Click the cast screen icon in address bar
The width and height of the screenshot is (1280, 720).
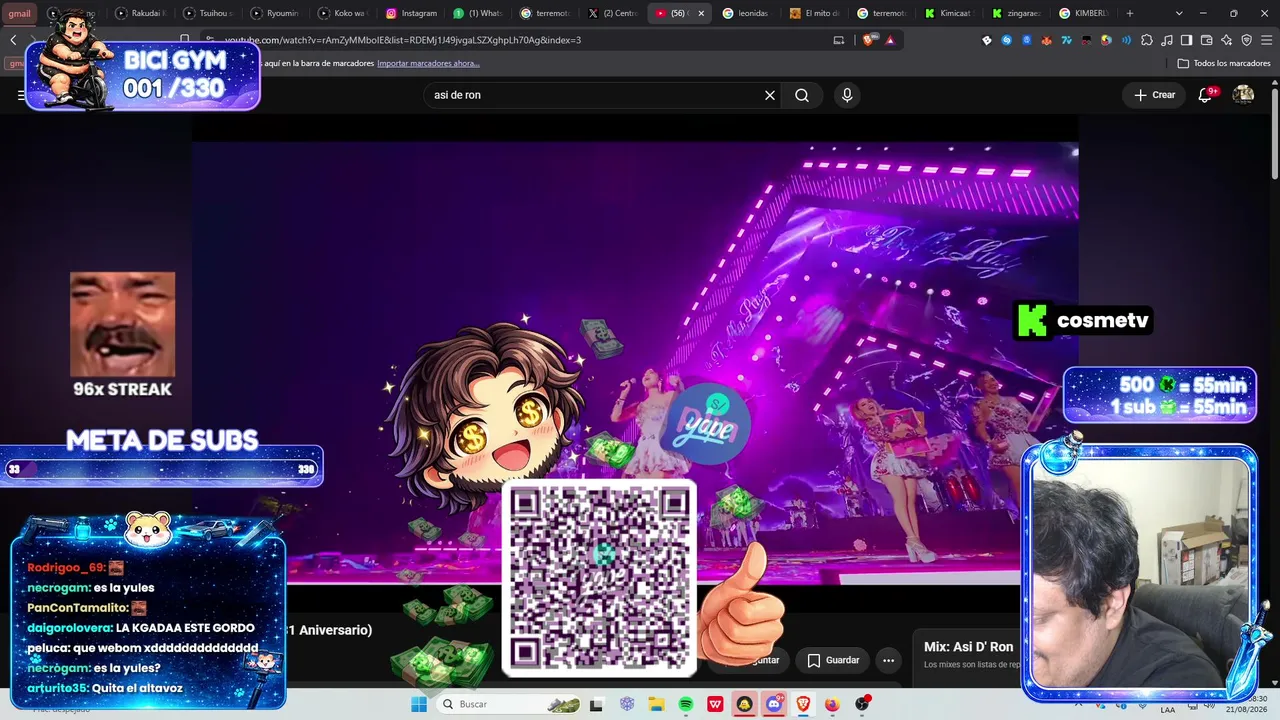click(839, 40)
